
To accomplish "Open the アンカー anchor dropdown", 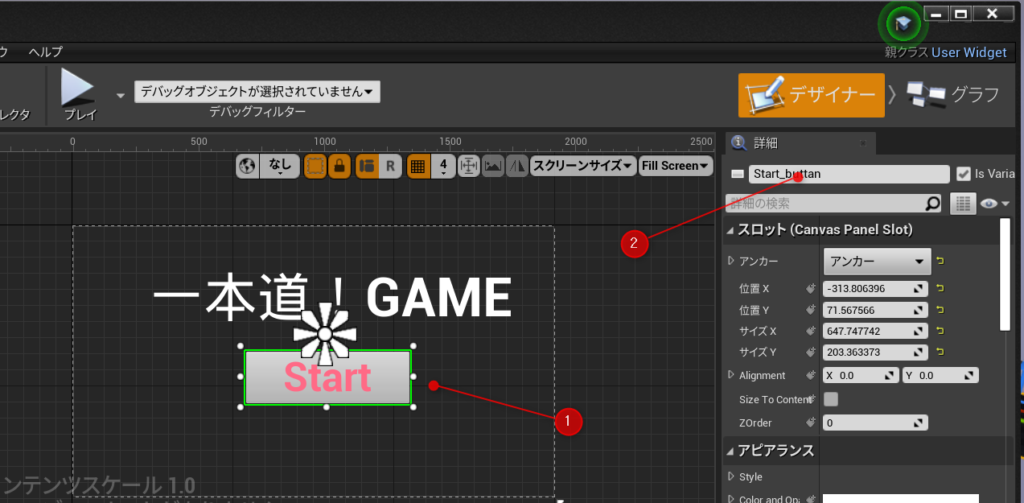I will [x=877, y=261].
